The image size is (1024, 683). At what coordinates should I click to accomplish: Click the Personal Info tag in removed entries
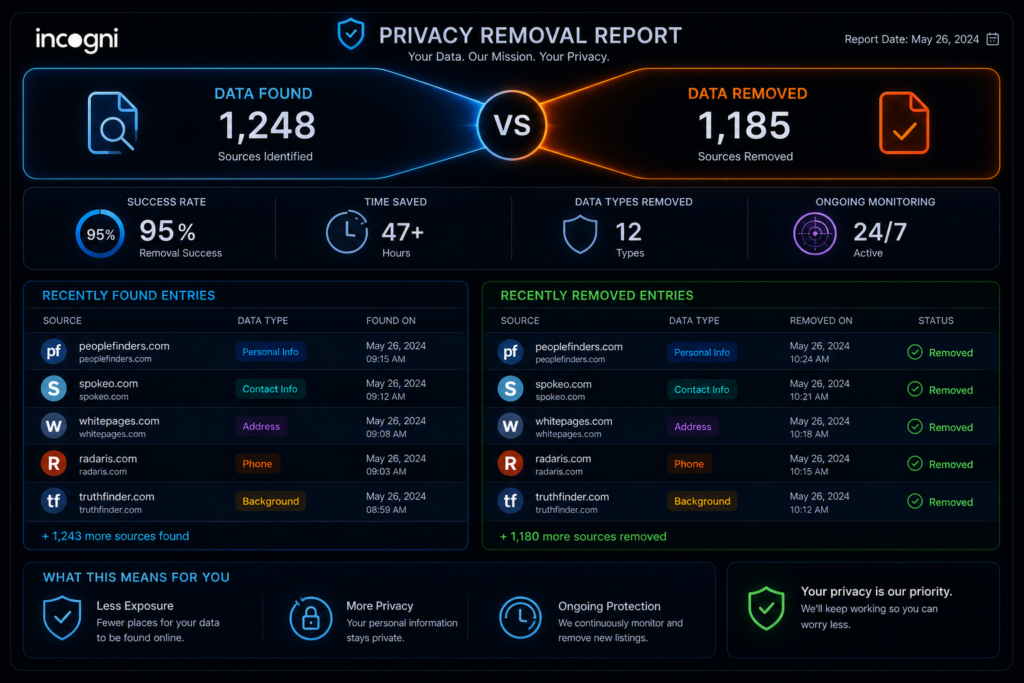[x=702, y=352]
